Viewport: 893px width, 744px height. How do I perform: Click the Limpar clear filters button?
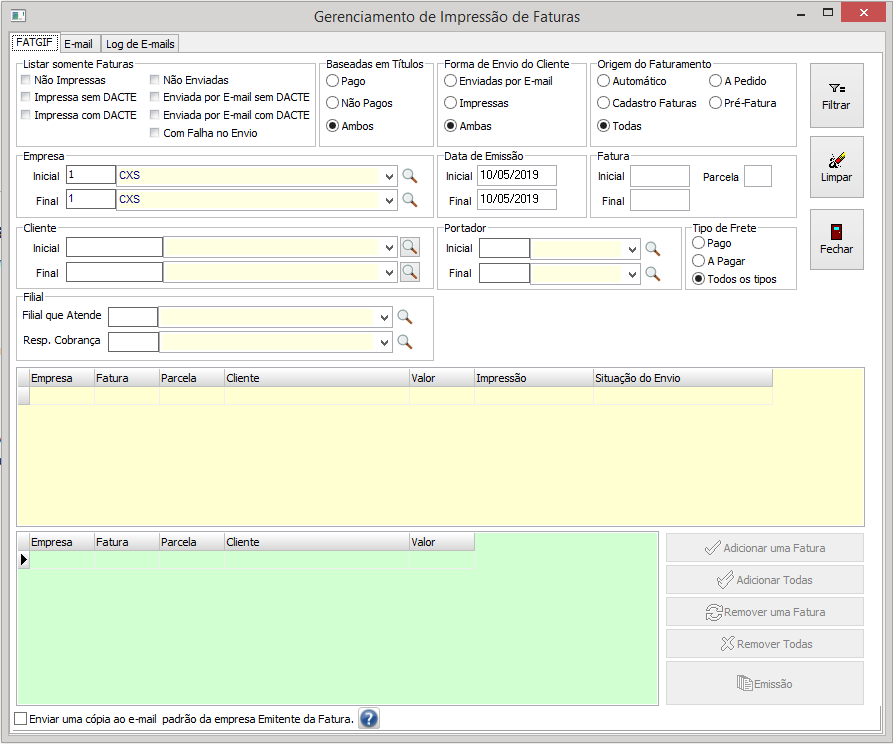[x=836, y=168]
